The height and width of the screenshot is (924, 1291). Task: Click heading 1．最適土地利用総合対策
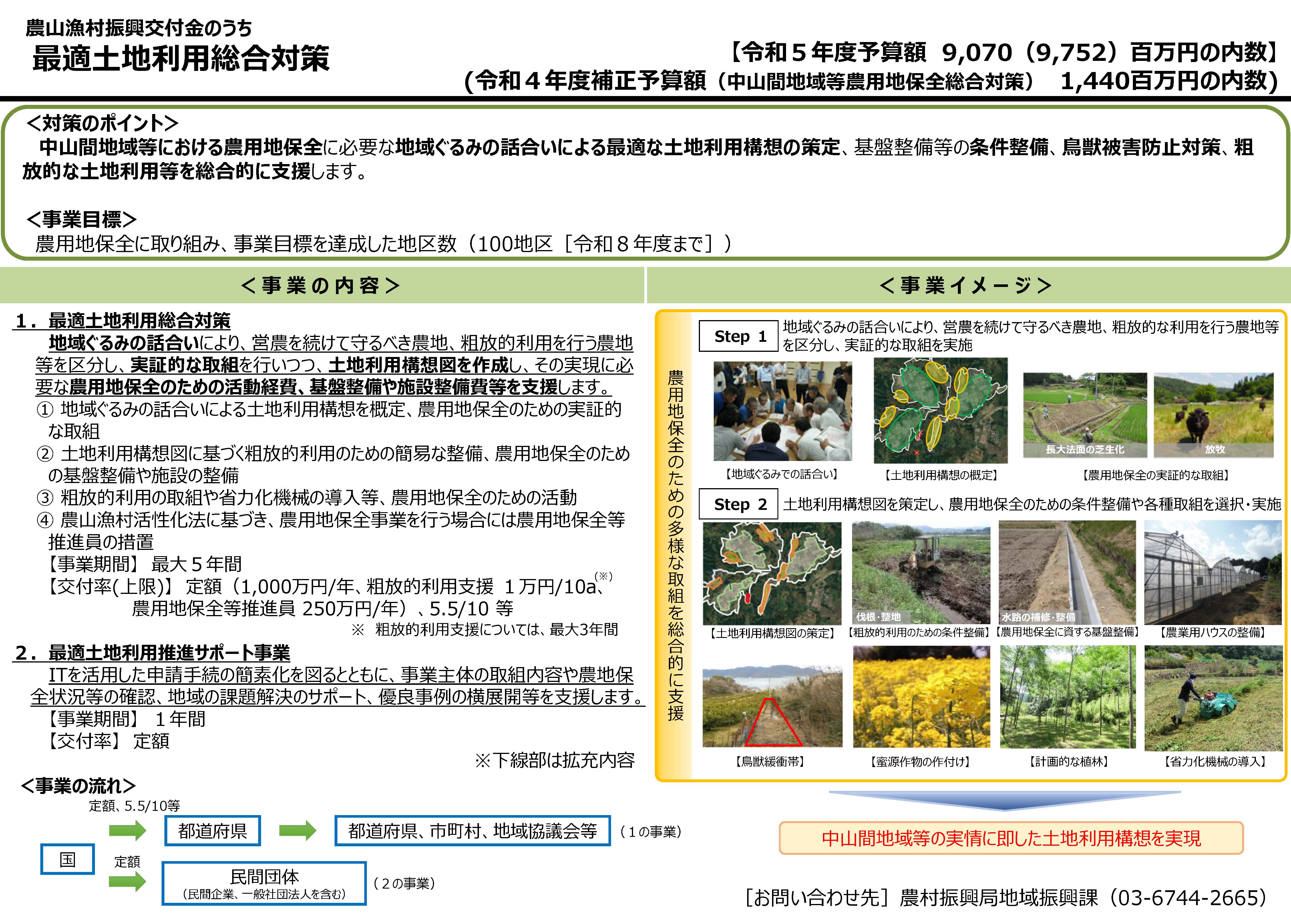[x=122, y=321]
